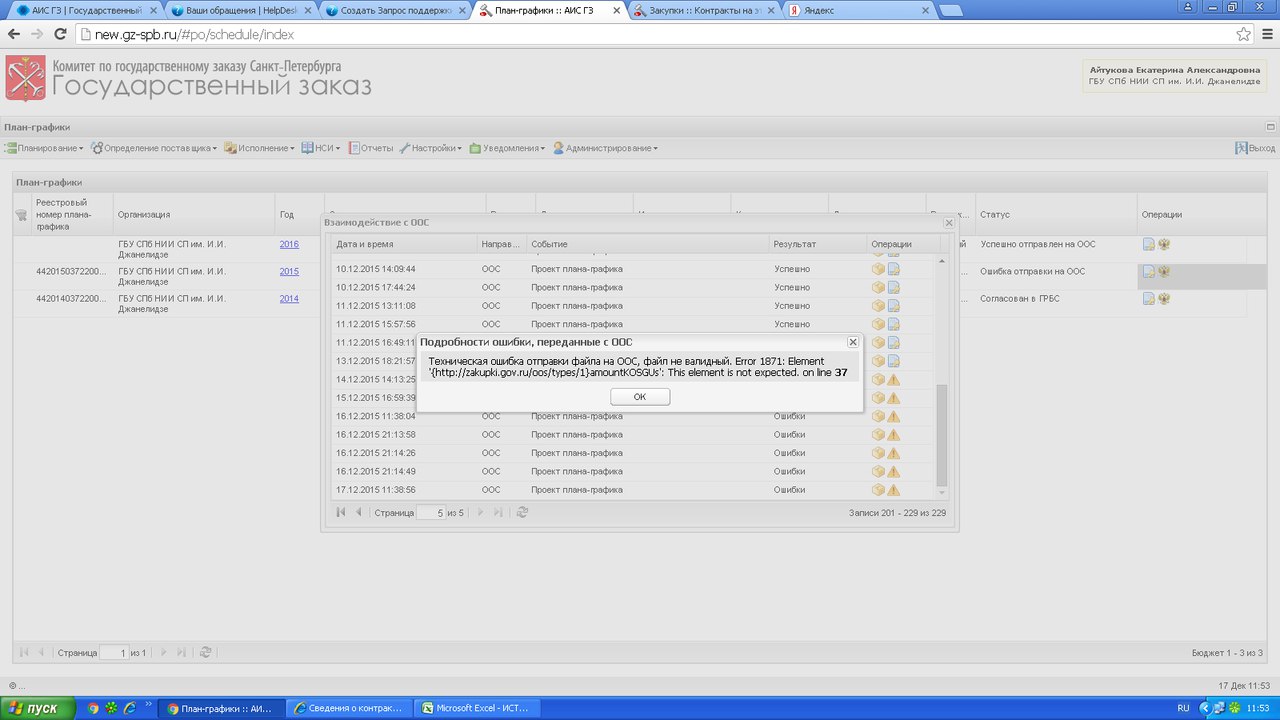Viewport: 1280px width, 720px height.
Task: Go to previous page in the ООС dialog pager
Action: coord(359,512)
